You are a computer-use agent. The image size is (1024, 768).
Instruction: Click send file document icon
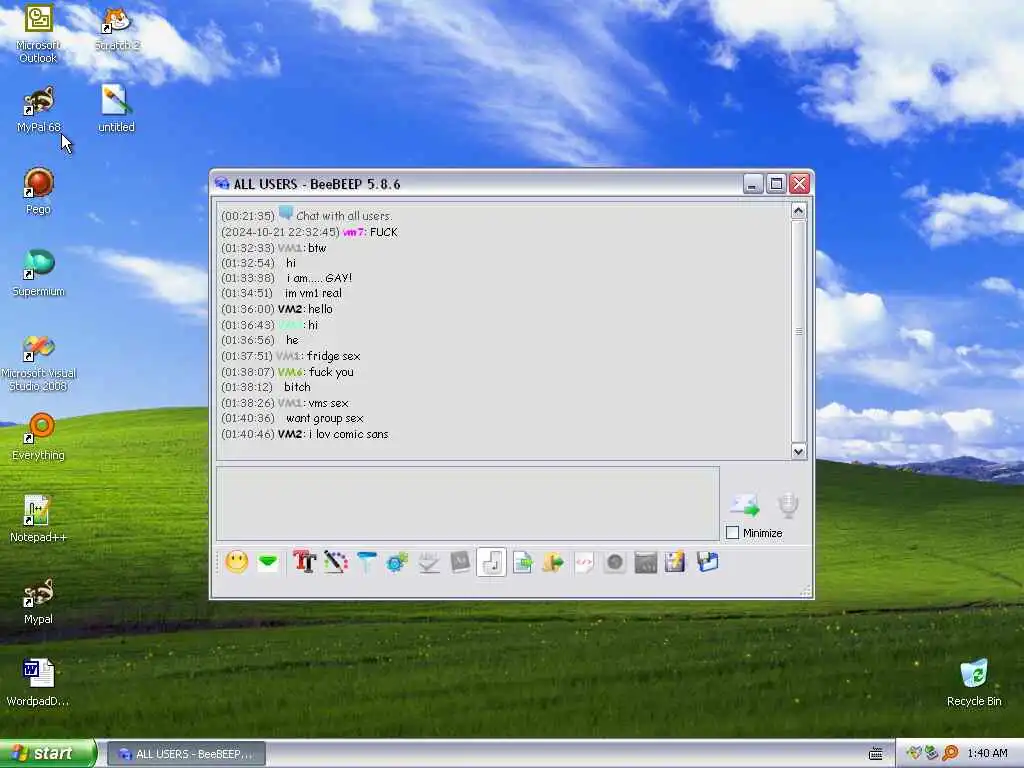[522, 562]
